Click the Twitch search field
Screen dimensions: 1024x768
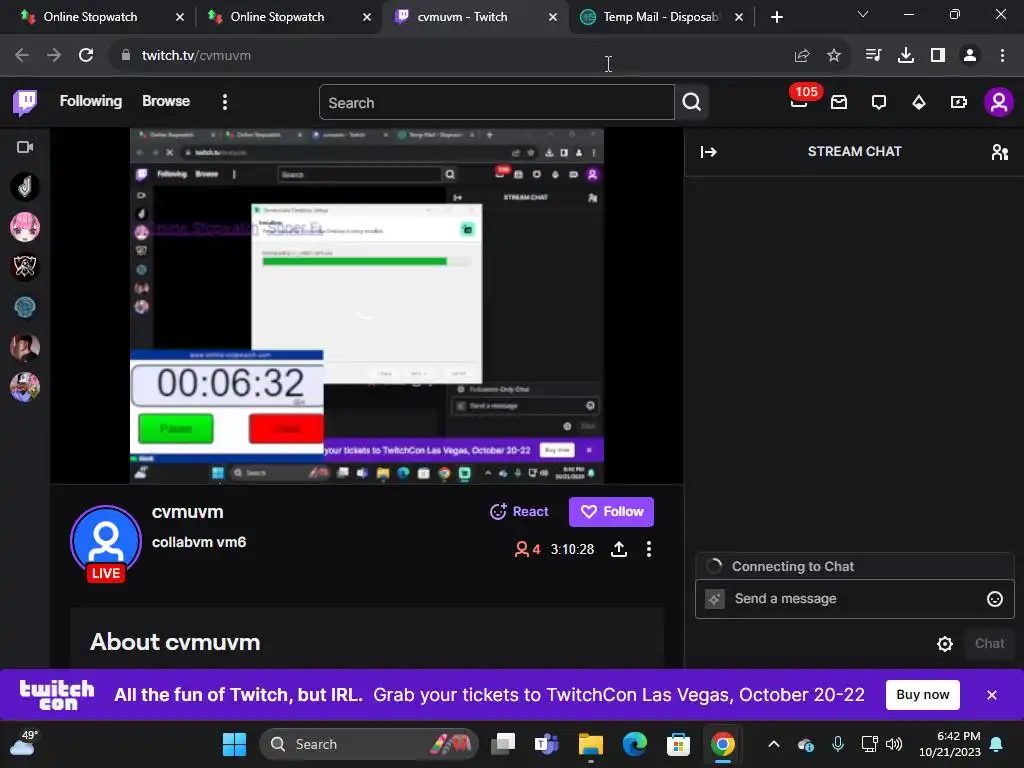coord(496,103)
